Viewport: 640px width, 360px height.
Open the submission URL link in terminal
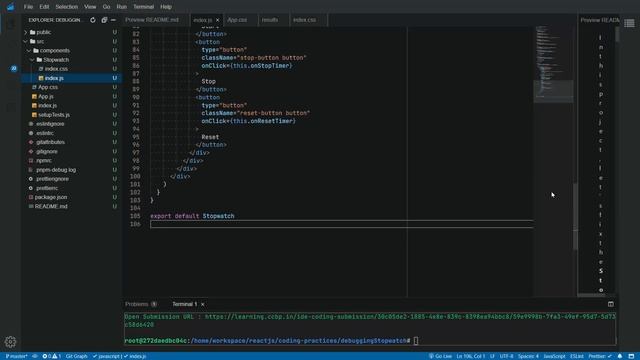[370, 320]
